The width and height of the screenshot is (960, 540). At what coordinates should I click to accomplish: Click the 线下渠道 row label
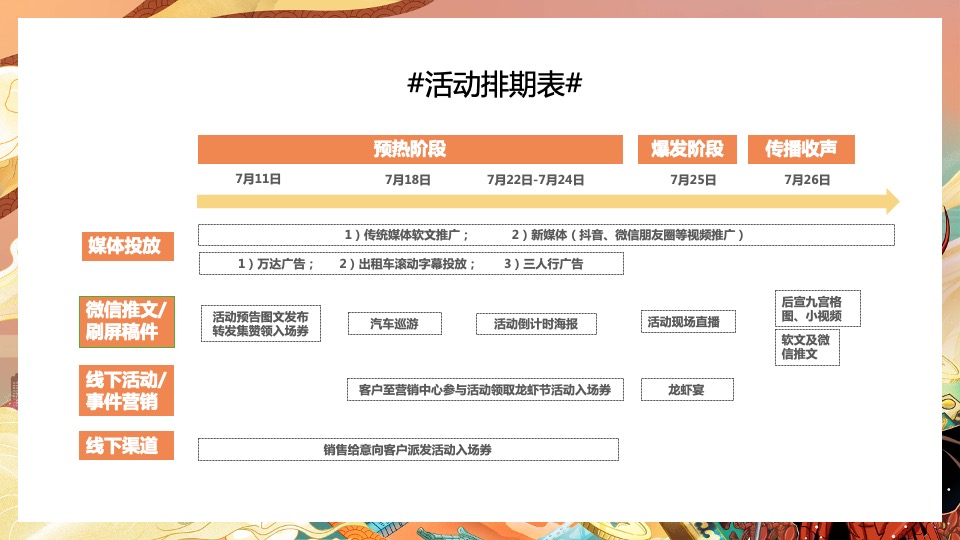pyautogui.click(x=126, y=445)
